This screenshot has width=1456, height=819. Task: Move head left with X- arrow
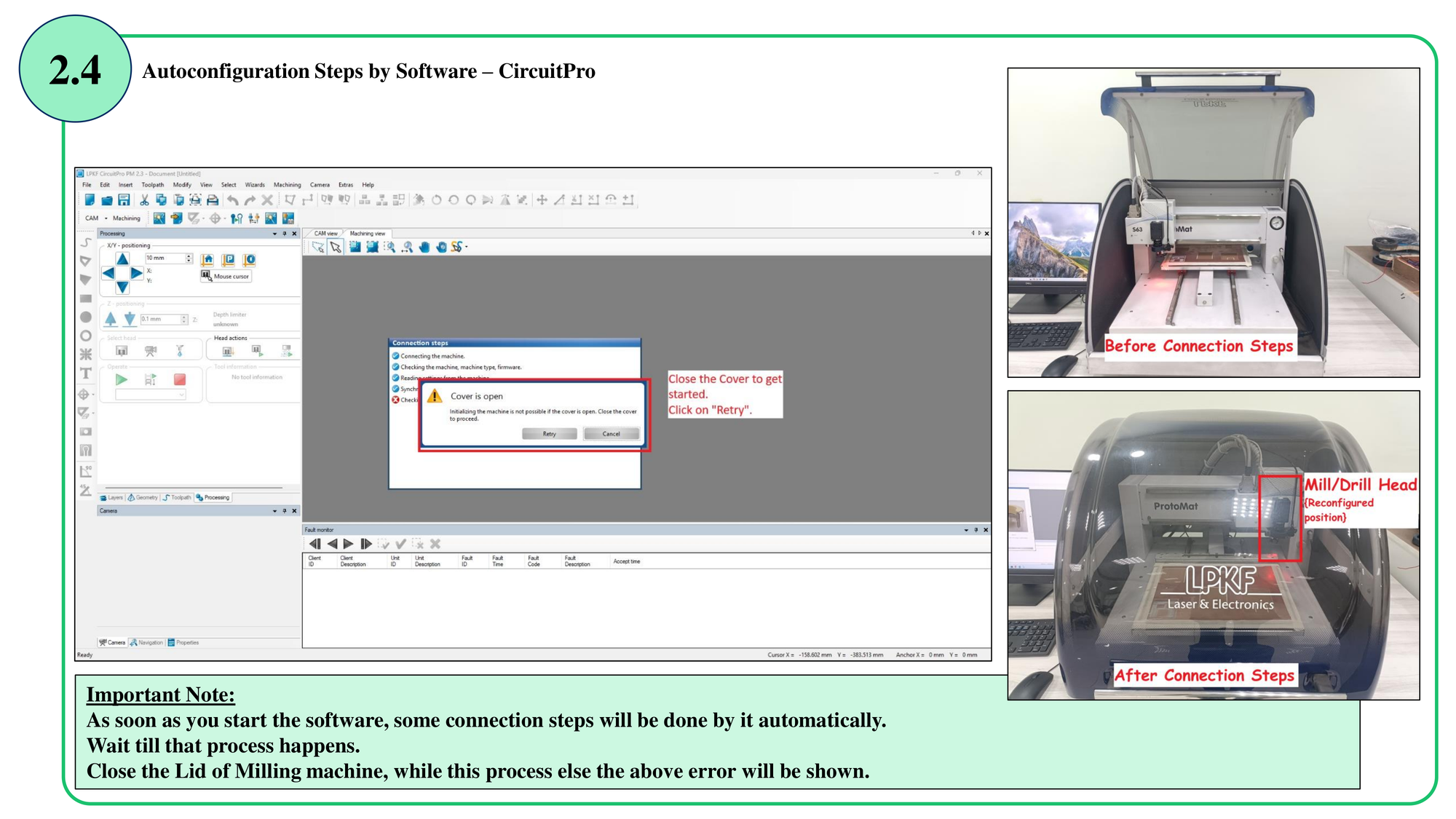(x=108, y=273)
